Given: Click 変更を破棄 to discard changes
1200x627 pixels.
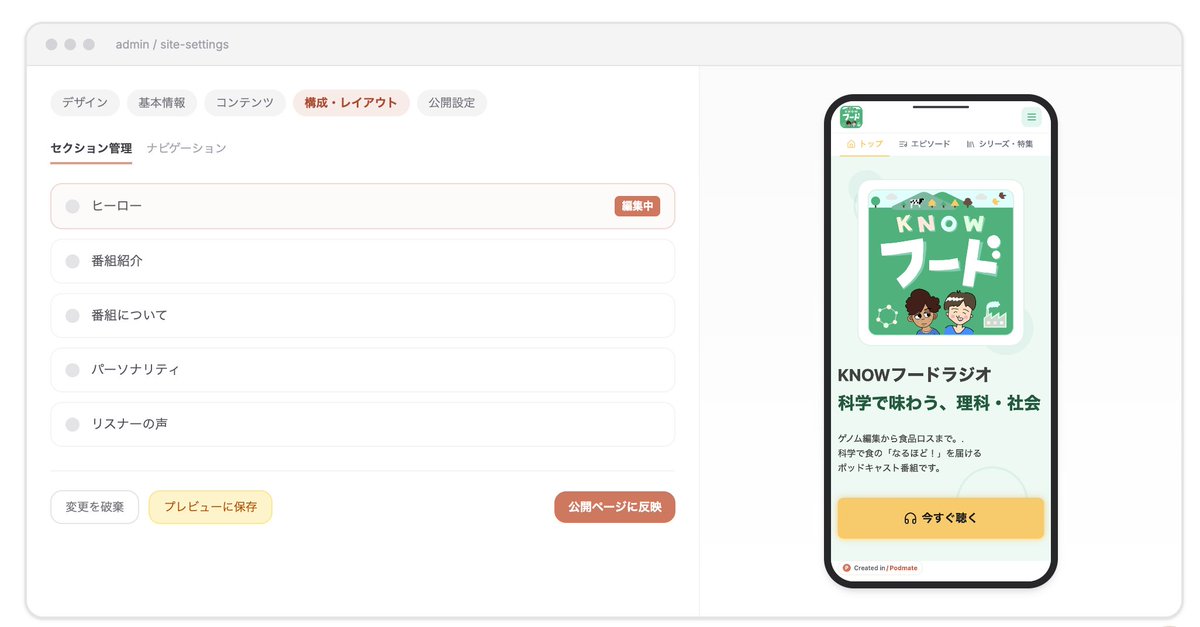Looking at the screenshot, I should coord(95,507).
